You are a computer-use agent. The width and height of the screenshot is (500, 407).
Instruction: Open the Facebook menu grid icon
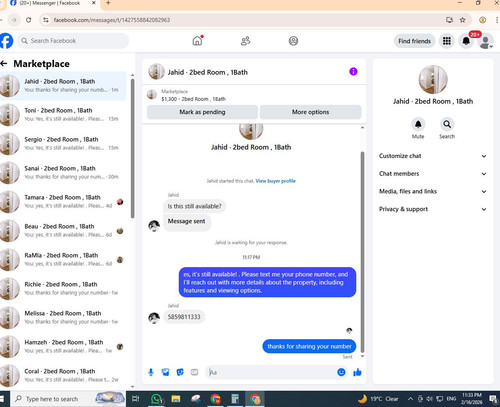[447, 41]
